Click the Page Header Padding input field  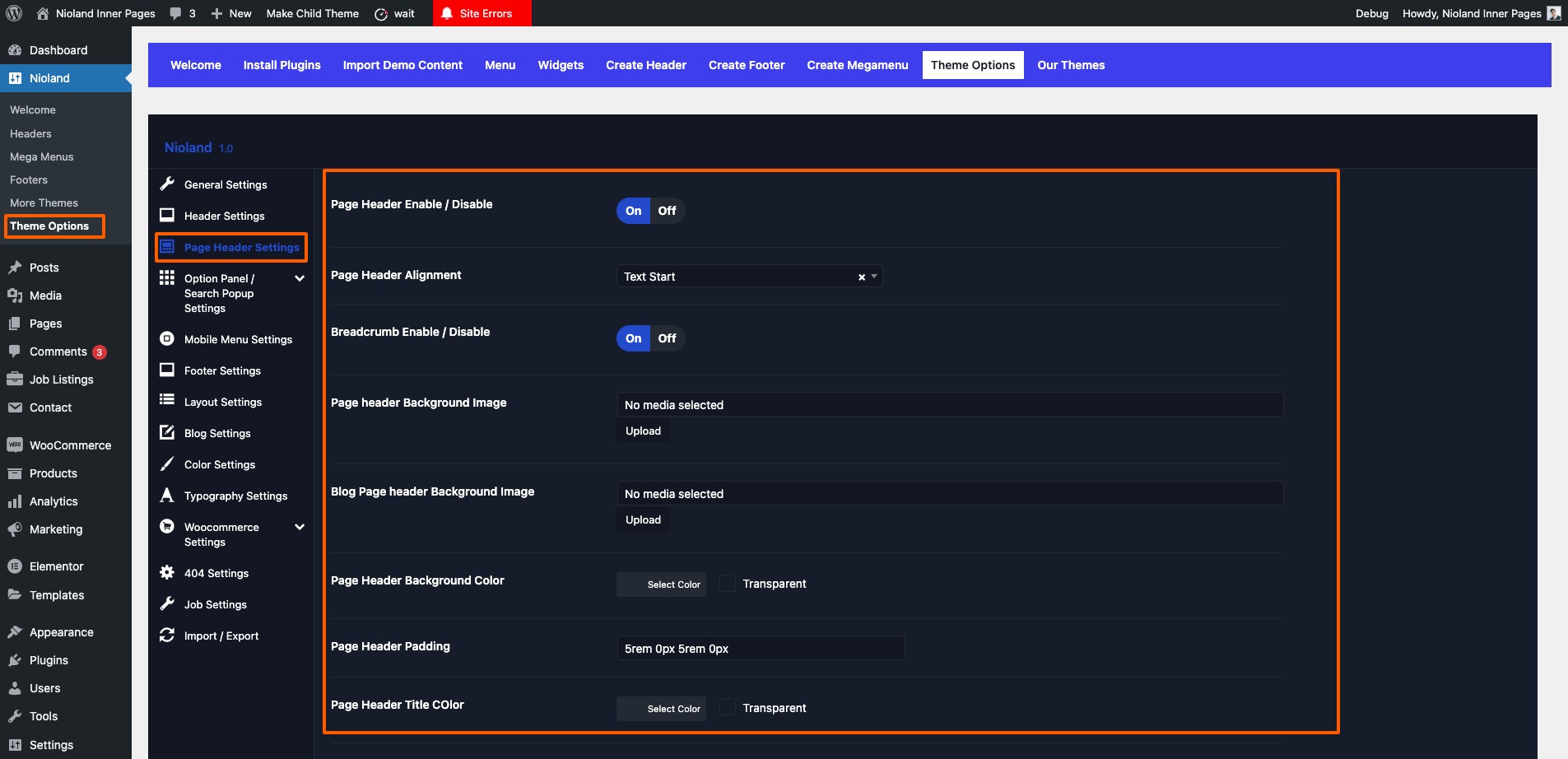[761, 649]
